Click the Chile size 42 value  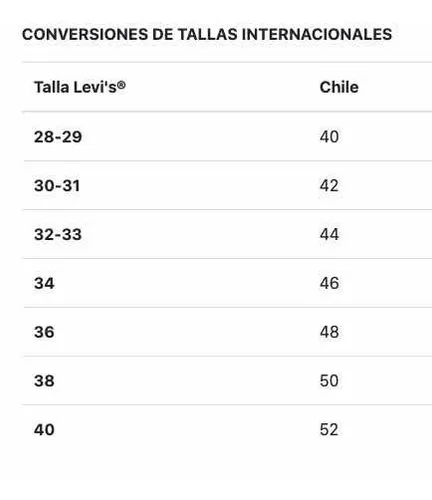coord(329,186)
